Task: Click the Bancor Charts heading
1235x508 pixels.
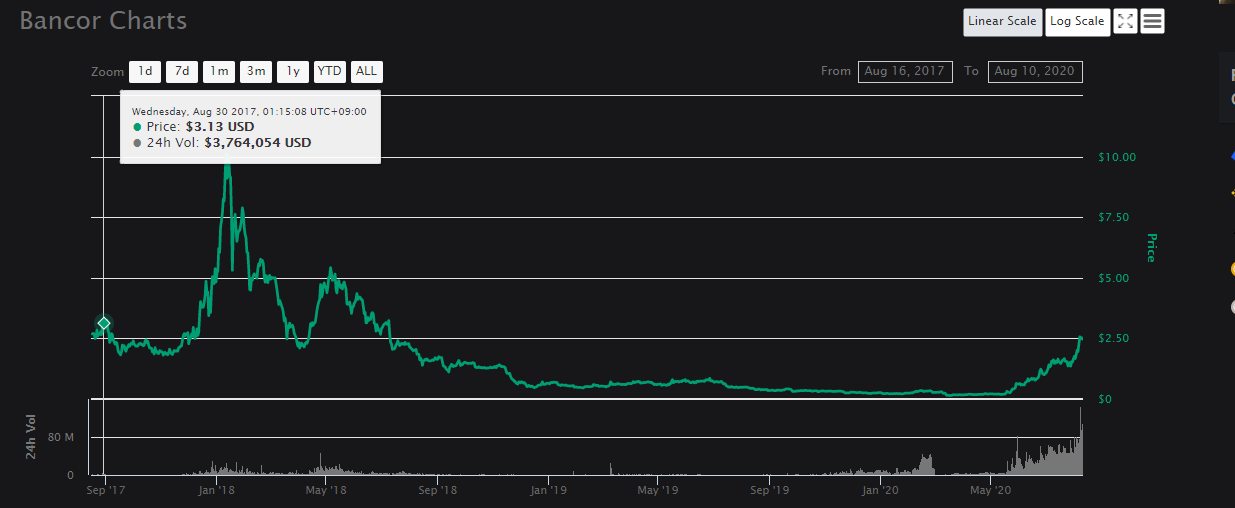Action: 103,20
